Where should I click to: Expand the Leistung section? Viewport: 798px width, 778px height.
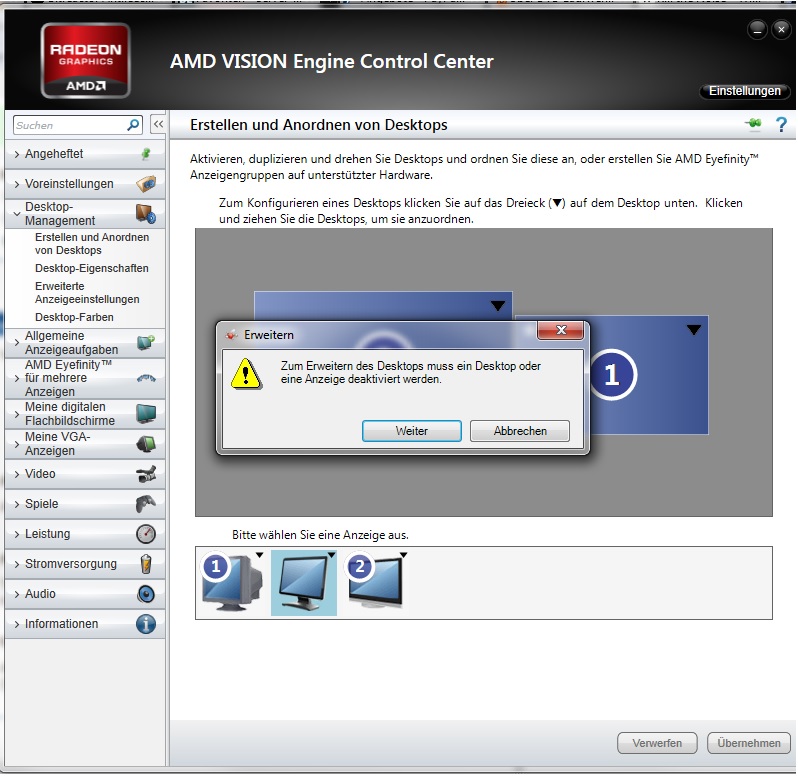point(17,534)
